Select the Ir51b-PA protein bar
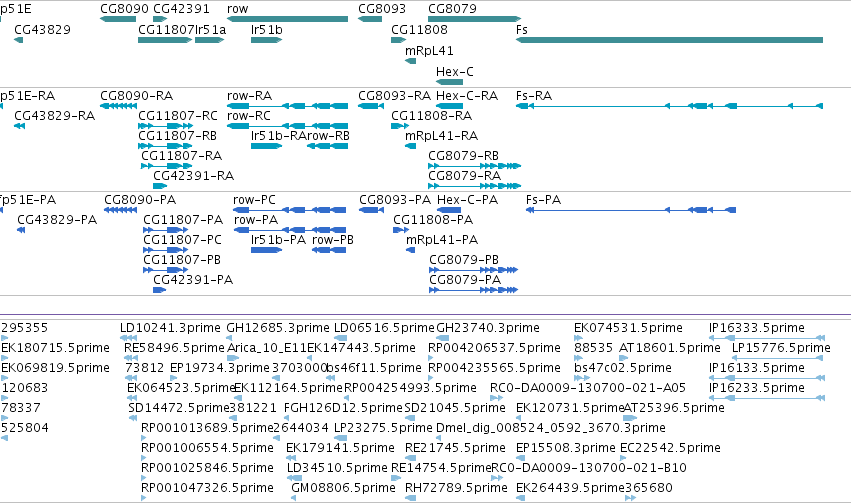This screenshot has width=851, height=503. pyautogui.click(x=266, y=250)
